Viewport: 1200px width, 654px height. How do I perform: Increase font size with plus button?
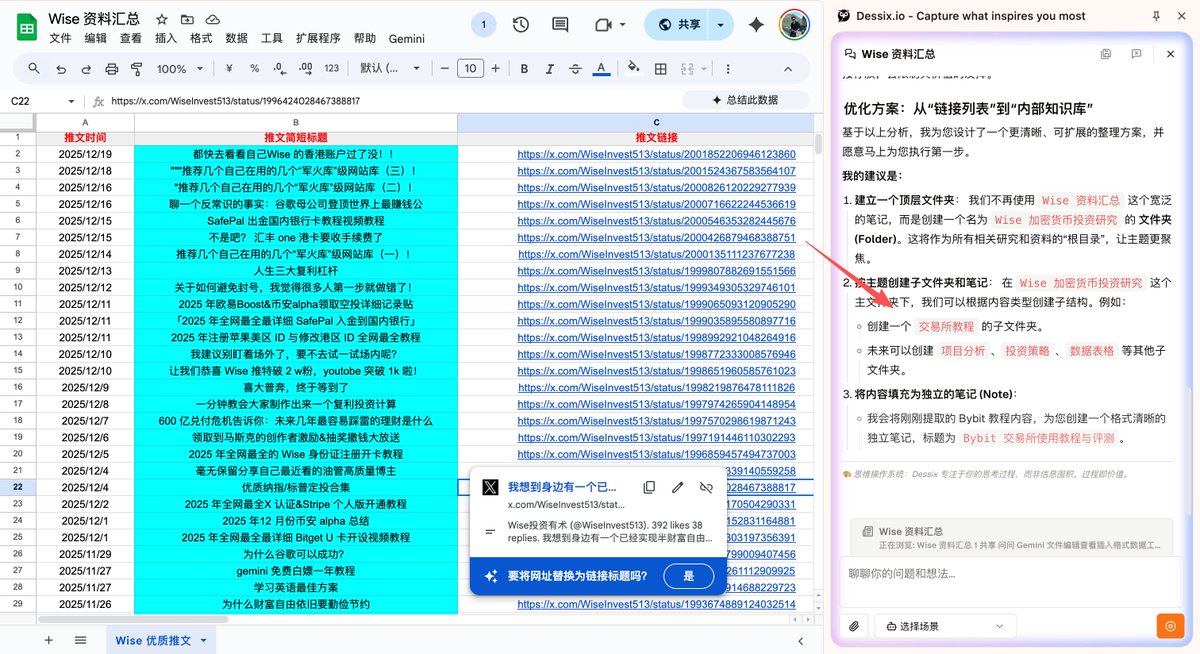494,68
